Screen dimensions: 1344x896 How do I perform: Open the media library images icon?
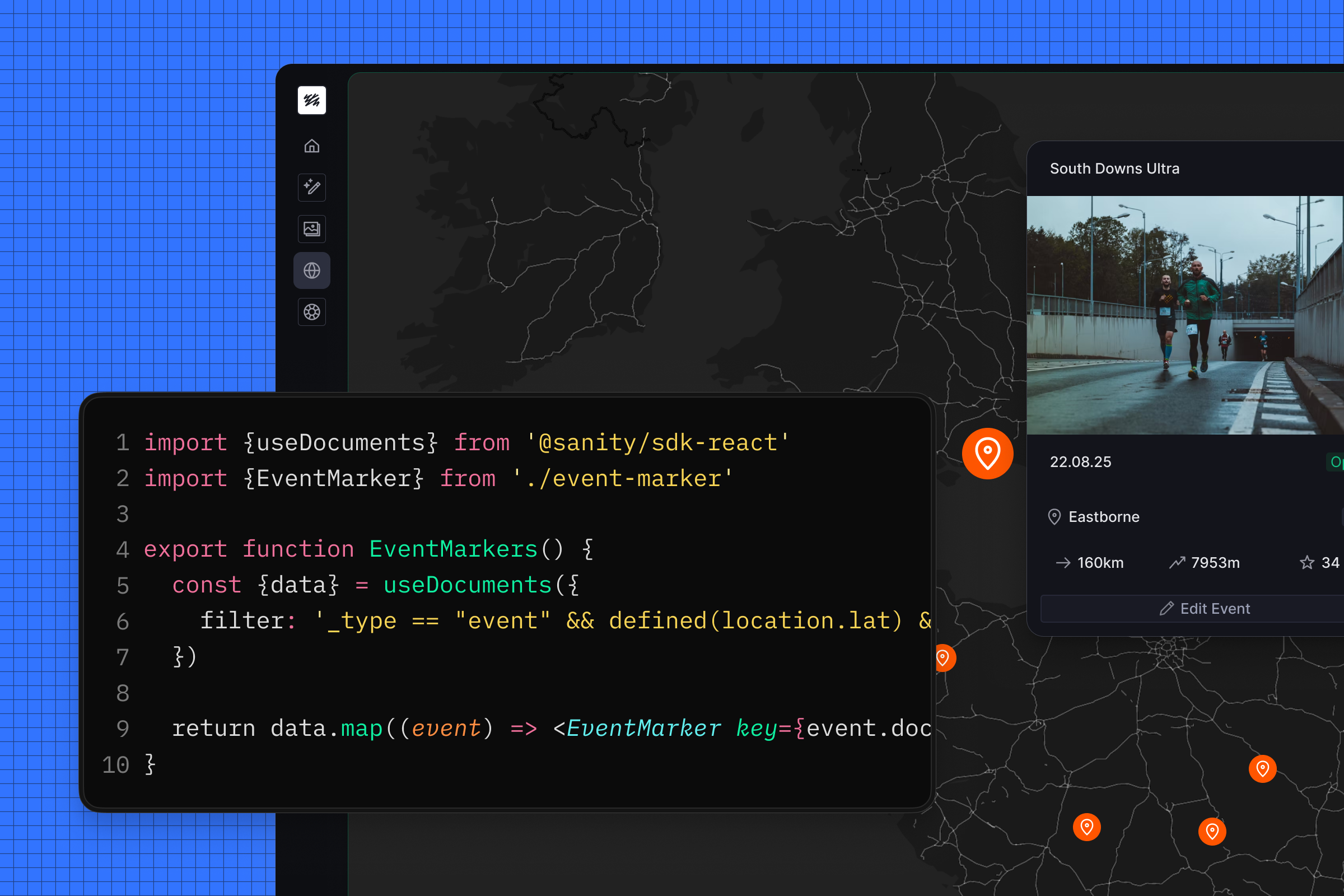311,229
